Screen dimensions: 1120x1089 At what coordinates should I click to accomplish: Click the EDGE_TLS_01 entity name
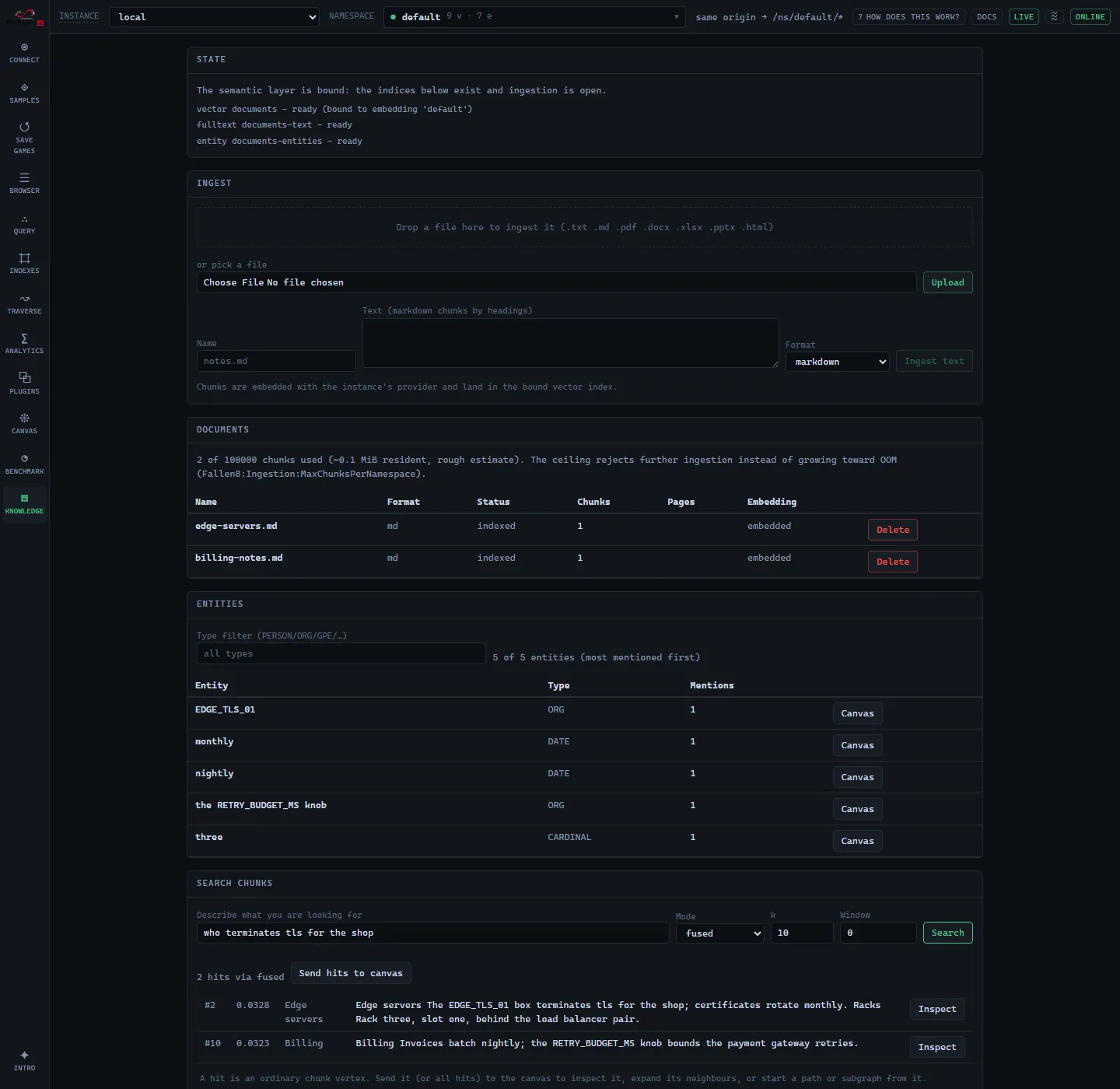(225, 709)
